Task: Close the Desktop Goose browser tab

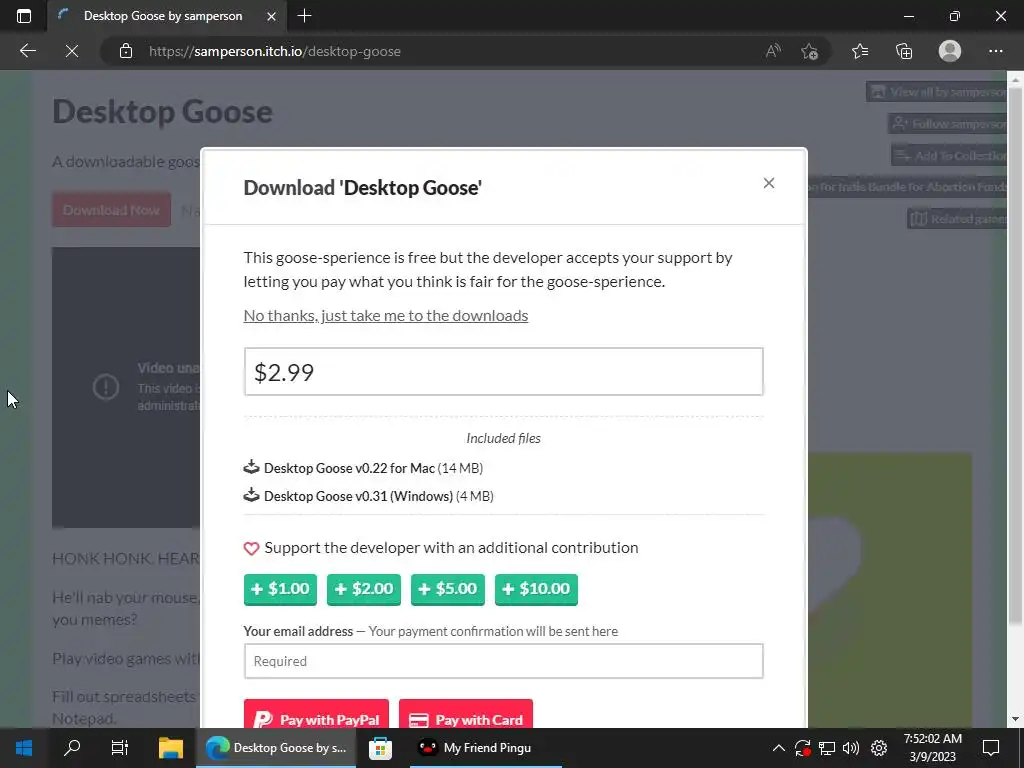Action: pyautogui.click(x=271, y=16)
